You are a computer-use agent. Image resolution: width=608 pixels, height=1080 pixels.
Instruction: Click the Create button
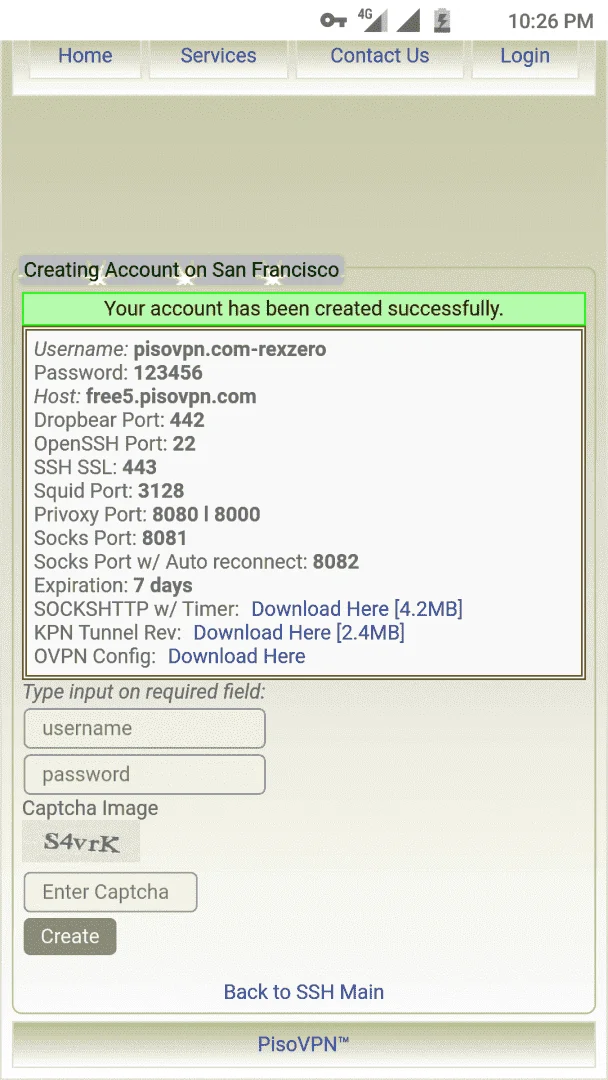point(70,937)
